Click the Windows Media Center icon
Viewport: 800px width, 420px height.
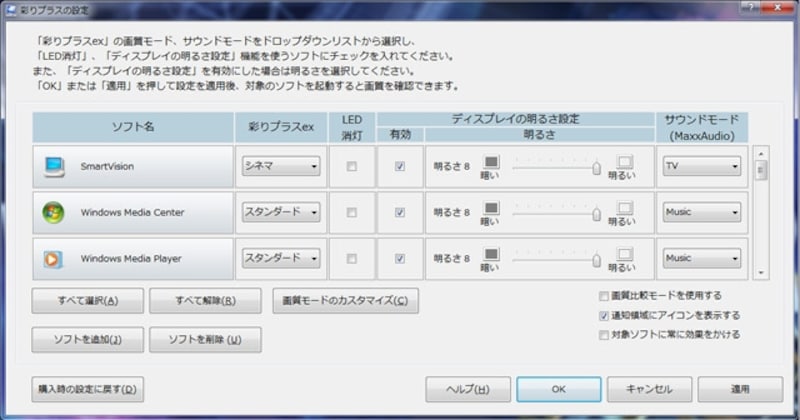pyautogui.click(x=54, y=213)
